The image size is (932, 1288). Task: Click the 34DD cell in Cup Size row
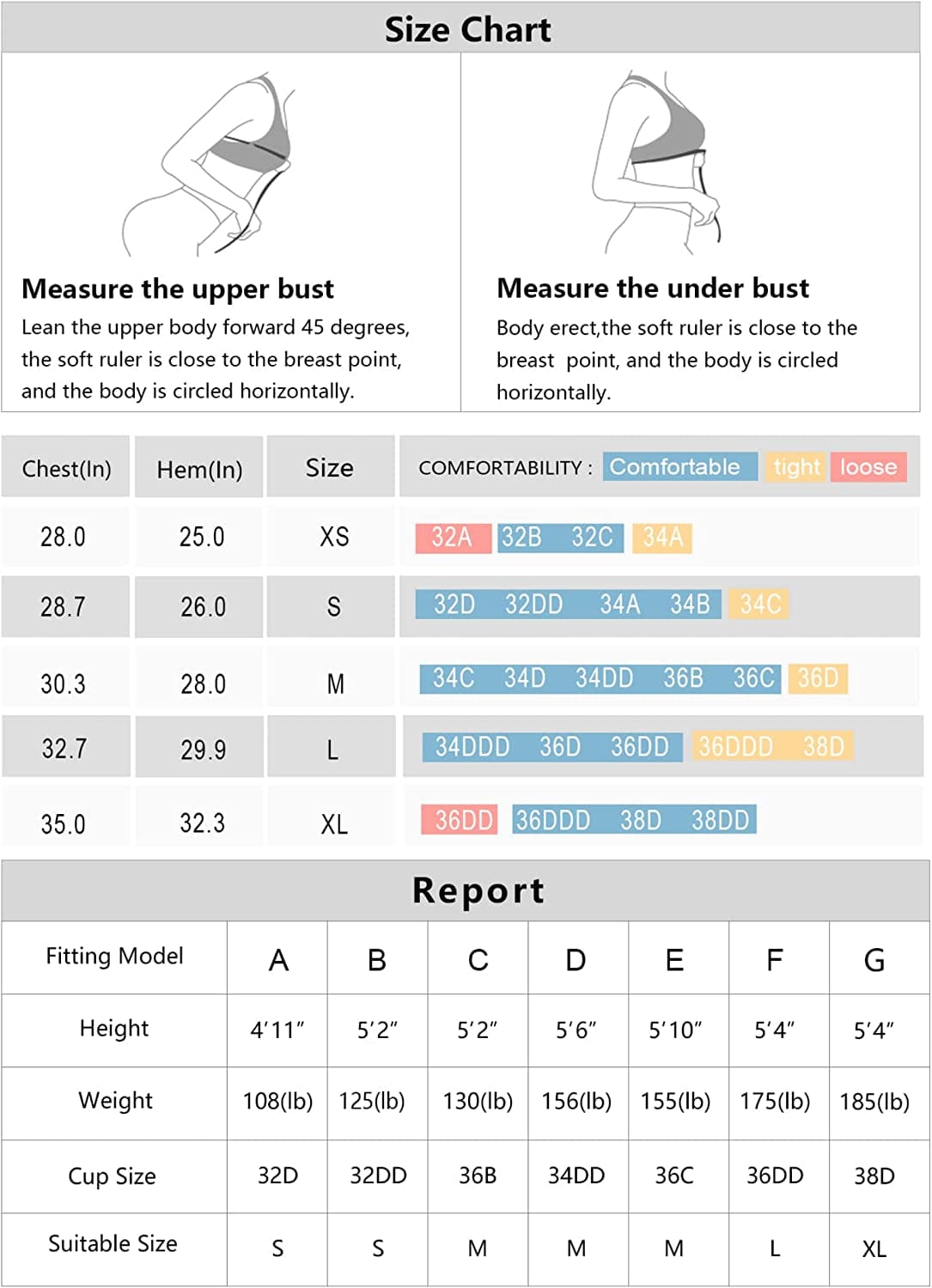(x=576, y=1176)
